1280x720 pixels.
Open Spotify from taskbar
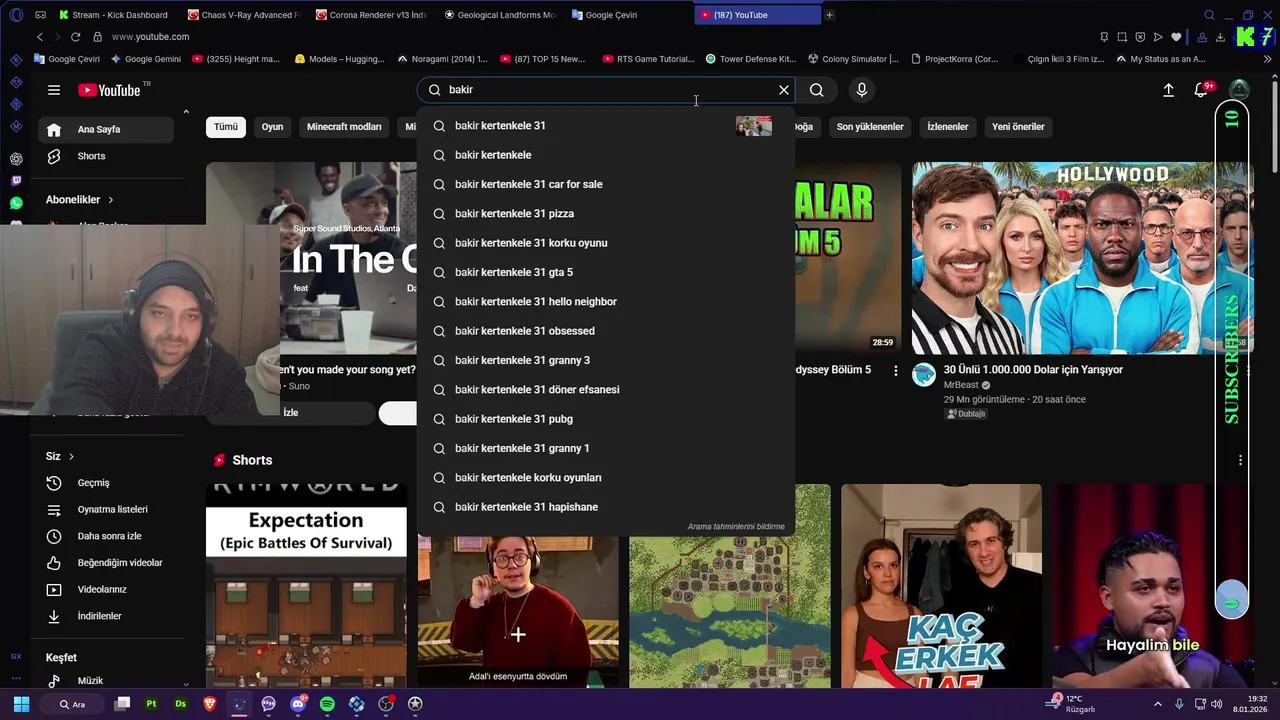click(x=327, y=704)
